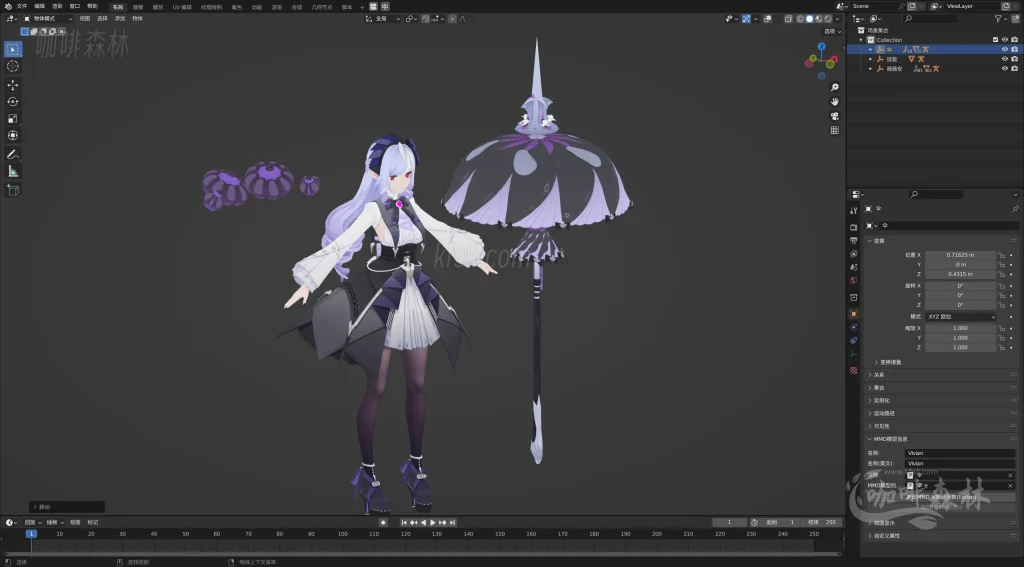This screenshot has height=567, width=1024.
Task: Toggle snapping magnet in viewport header
Action: tap(427, 19)
